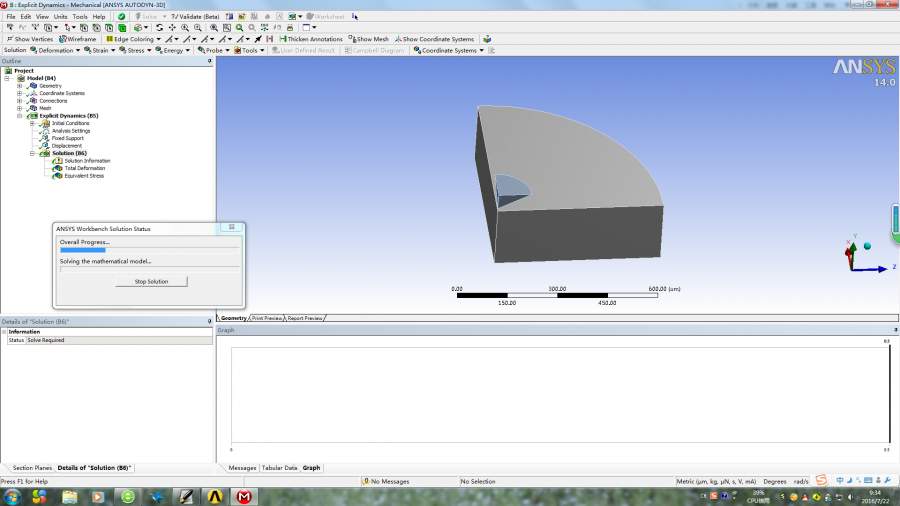
Task: Select Equivalent Stress result in tree
Action: [83, 176]
